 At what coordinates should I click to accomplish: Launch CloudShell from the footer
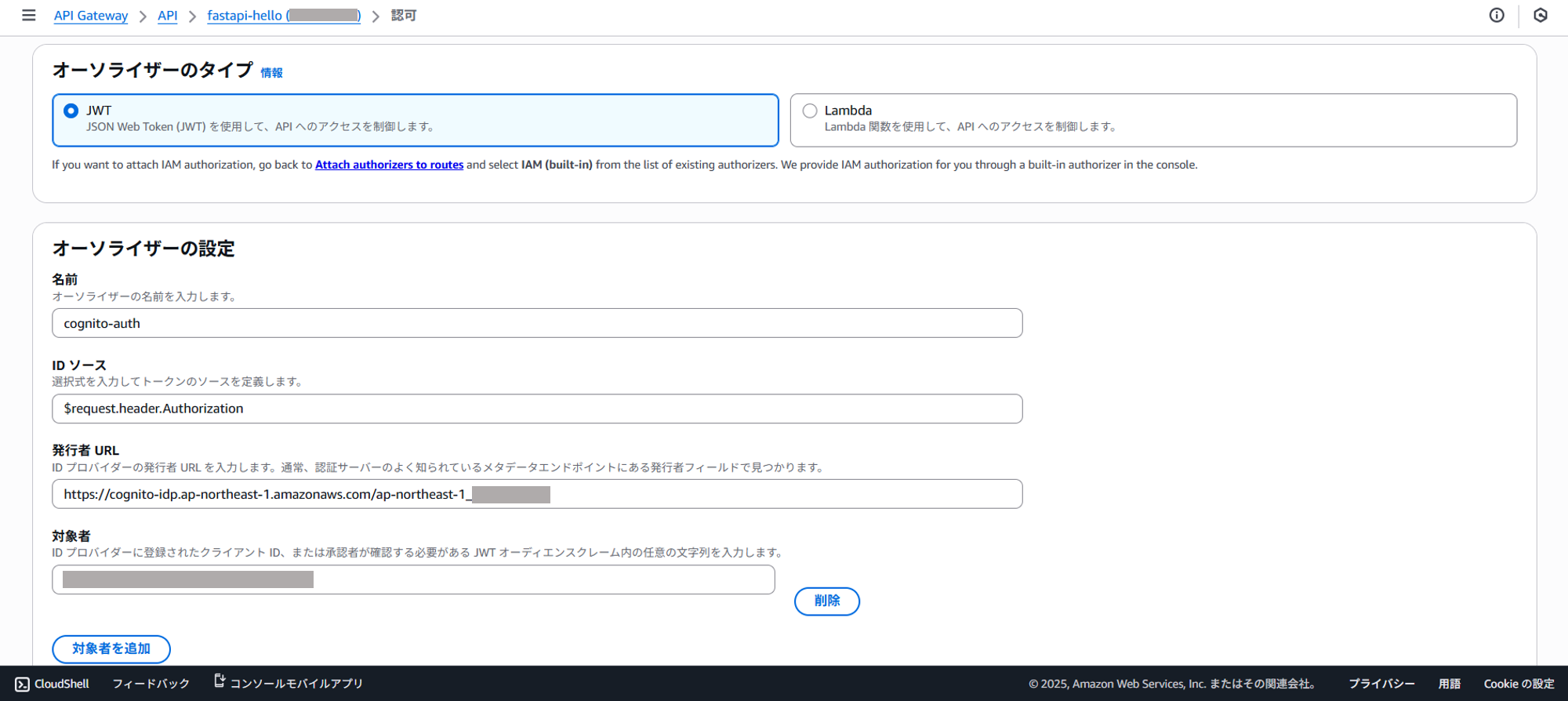pos(53,684)
